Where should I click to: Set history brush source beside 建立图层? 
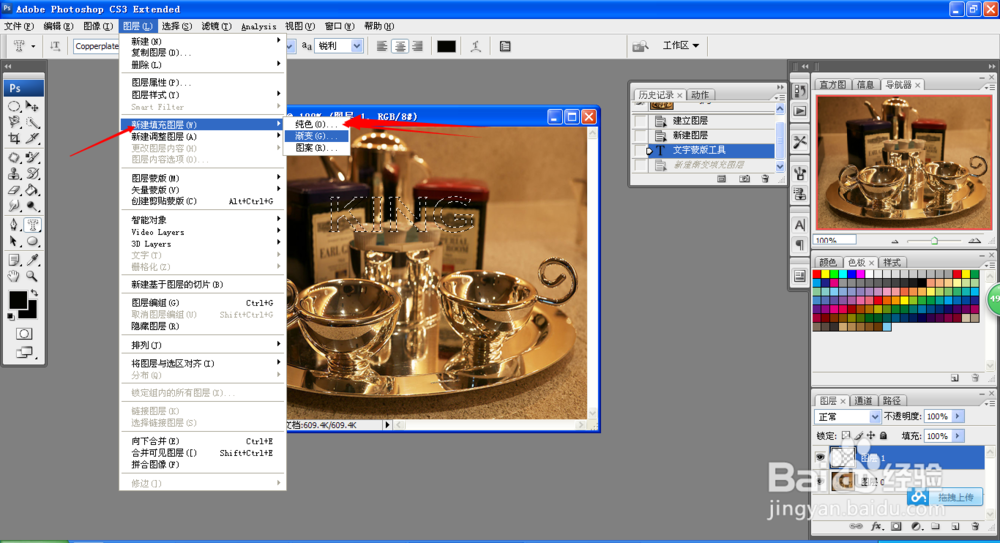tap(640, 121)
